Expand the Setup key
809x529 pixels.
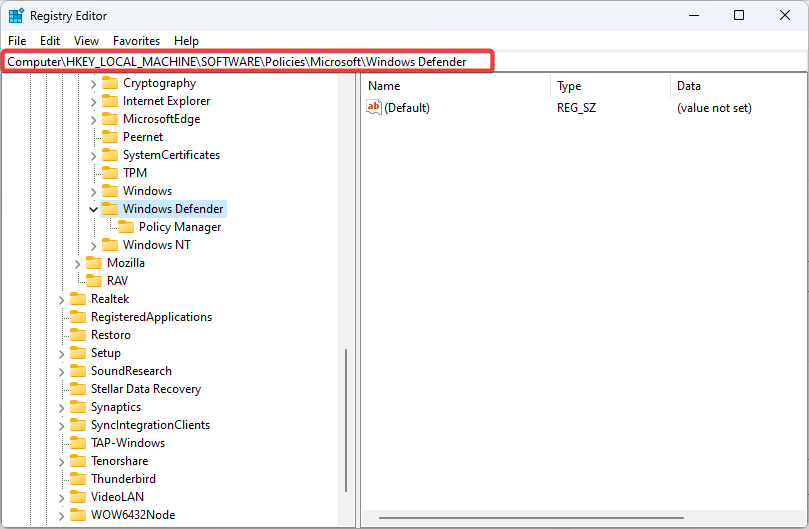click(61, 354)
